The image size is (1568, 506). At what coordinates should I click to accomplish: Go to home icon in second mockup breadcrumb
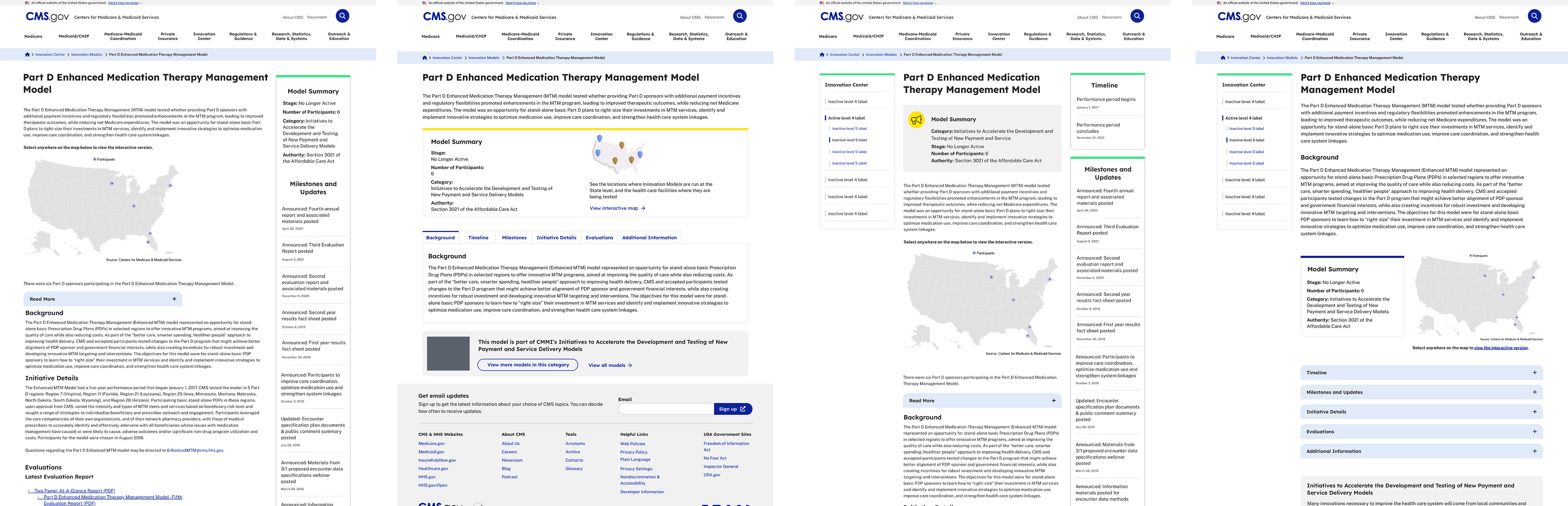click(x=424, y=58)
